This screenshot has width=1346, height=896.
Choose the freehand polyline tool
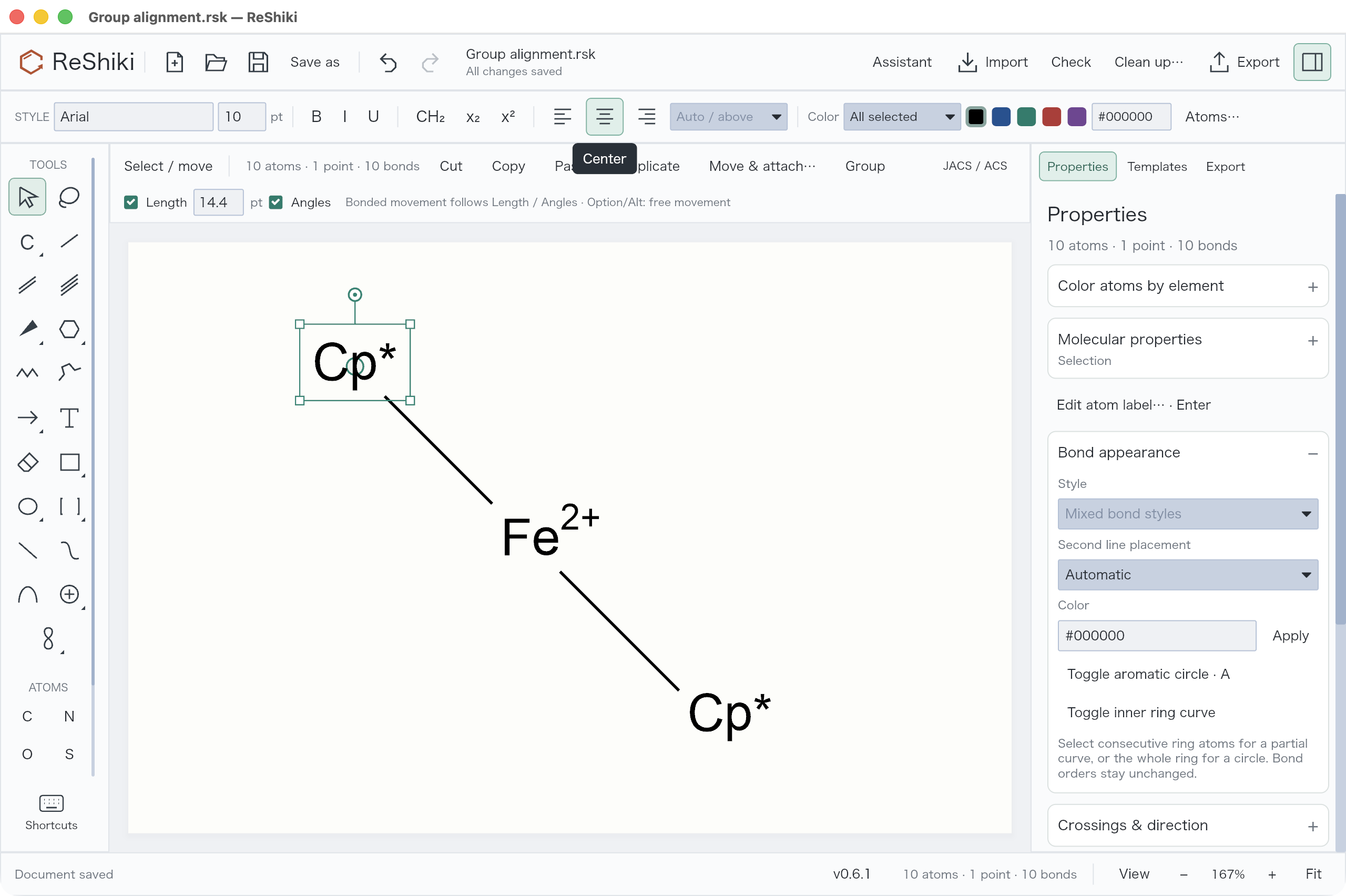(69, 373)
